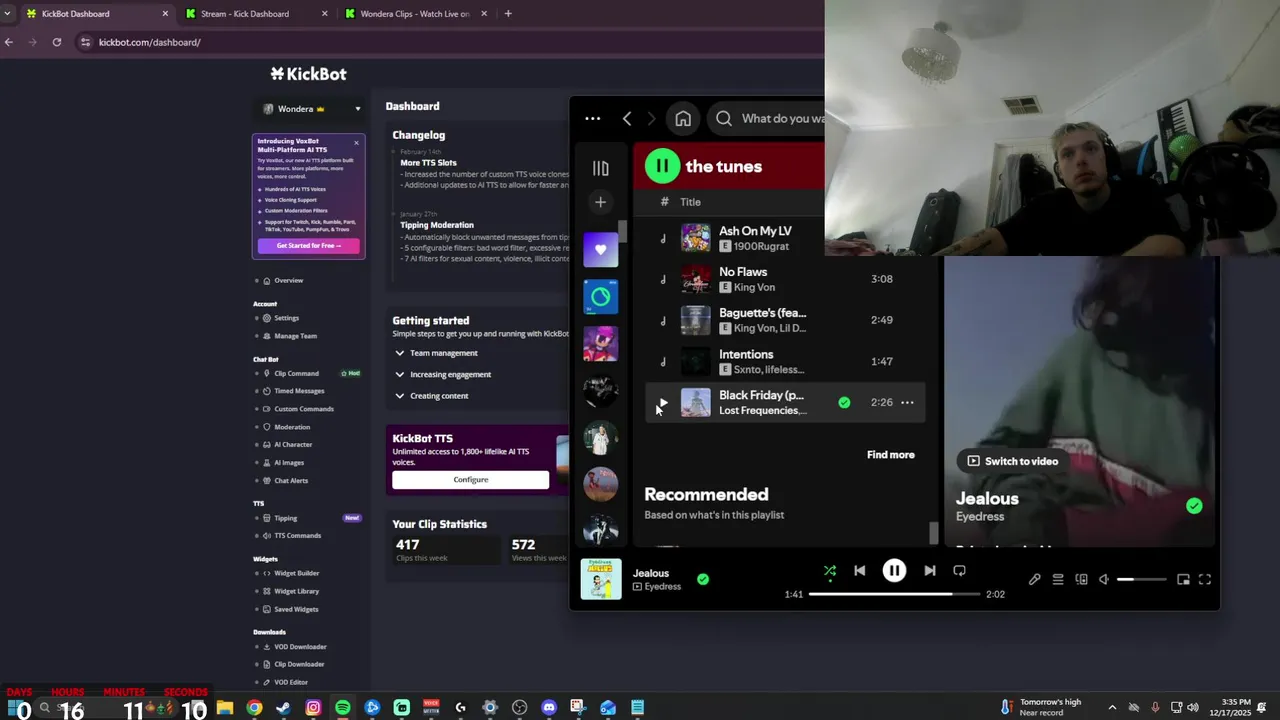The image size is (1280, 720).
Task: Open Spotify Home
Action: pyautogui.click(x=683, y=119)
